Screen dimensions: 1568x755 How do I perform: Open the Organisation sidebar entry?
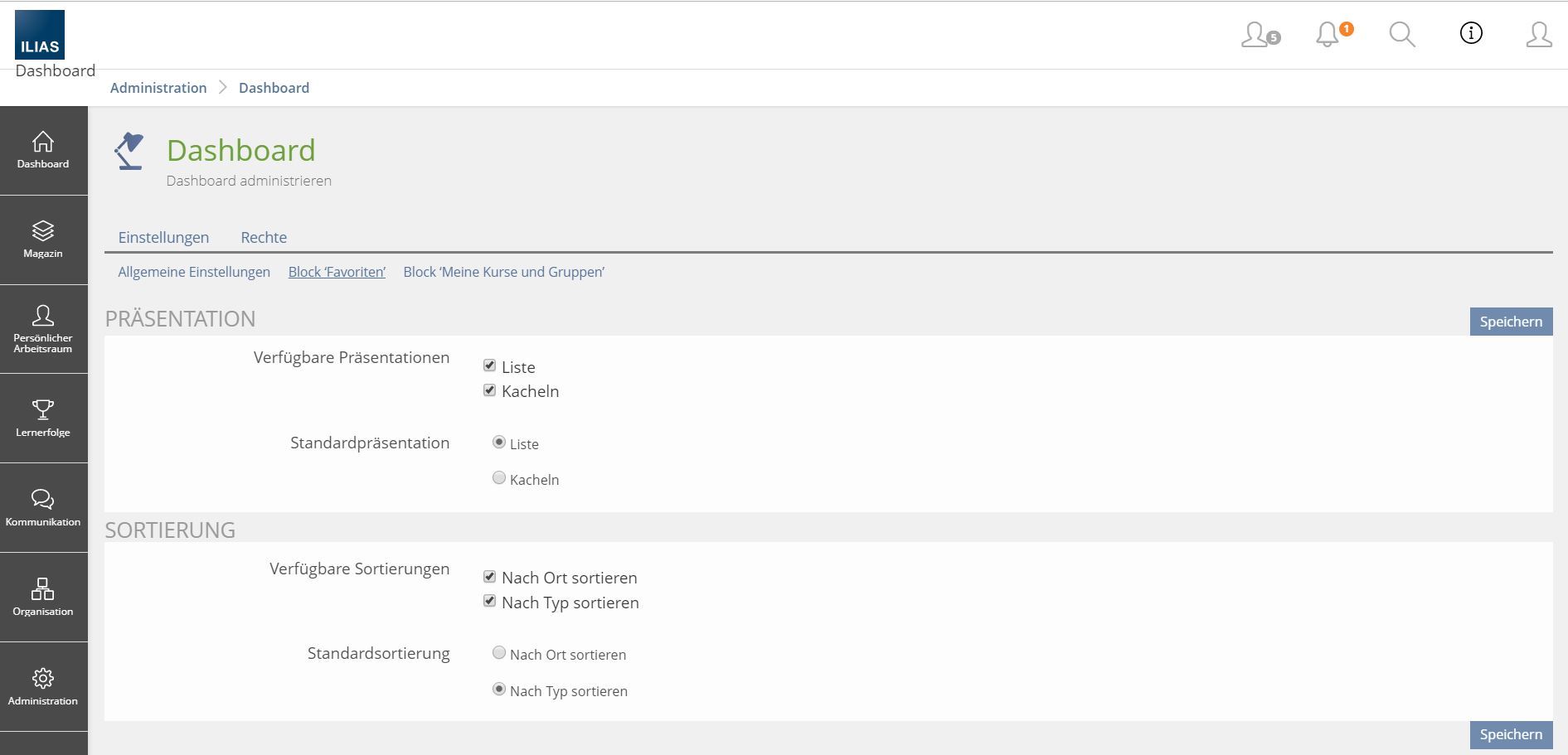pyautogui.click(x=43, y=597)
